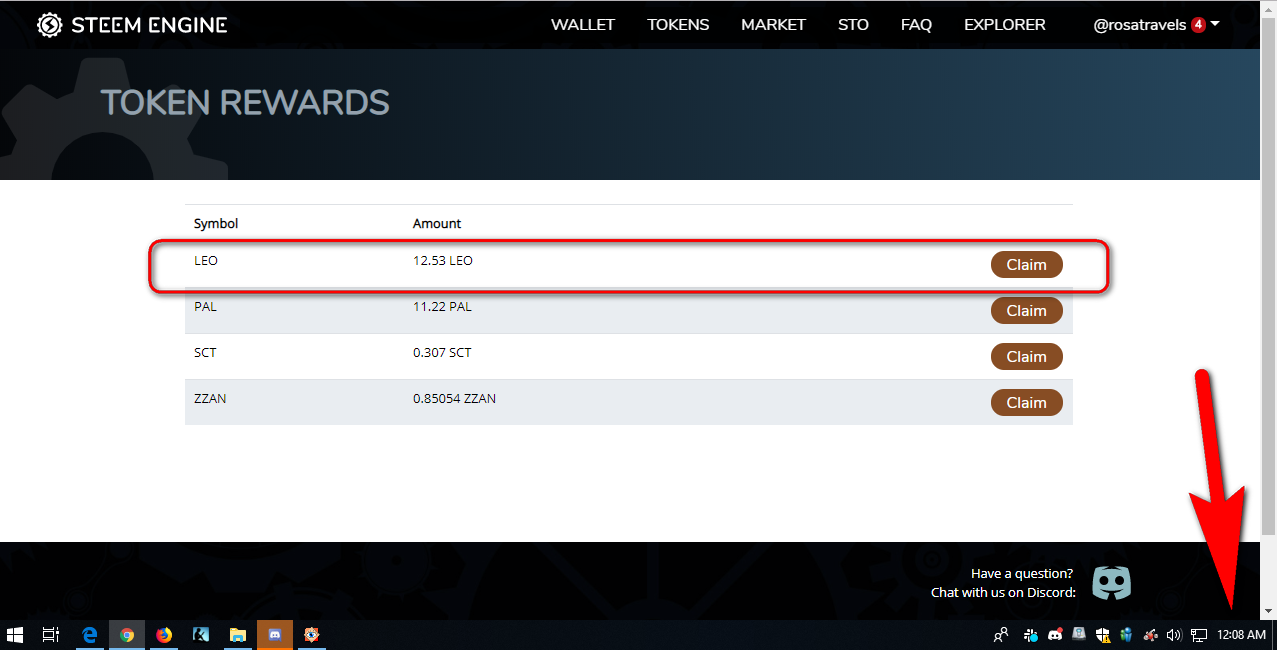Click the 0.307 SCT amount
The width and height of the screenshot is (1277, 650).
pyautogui.click(x=442, y=353)
